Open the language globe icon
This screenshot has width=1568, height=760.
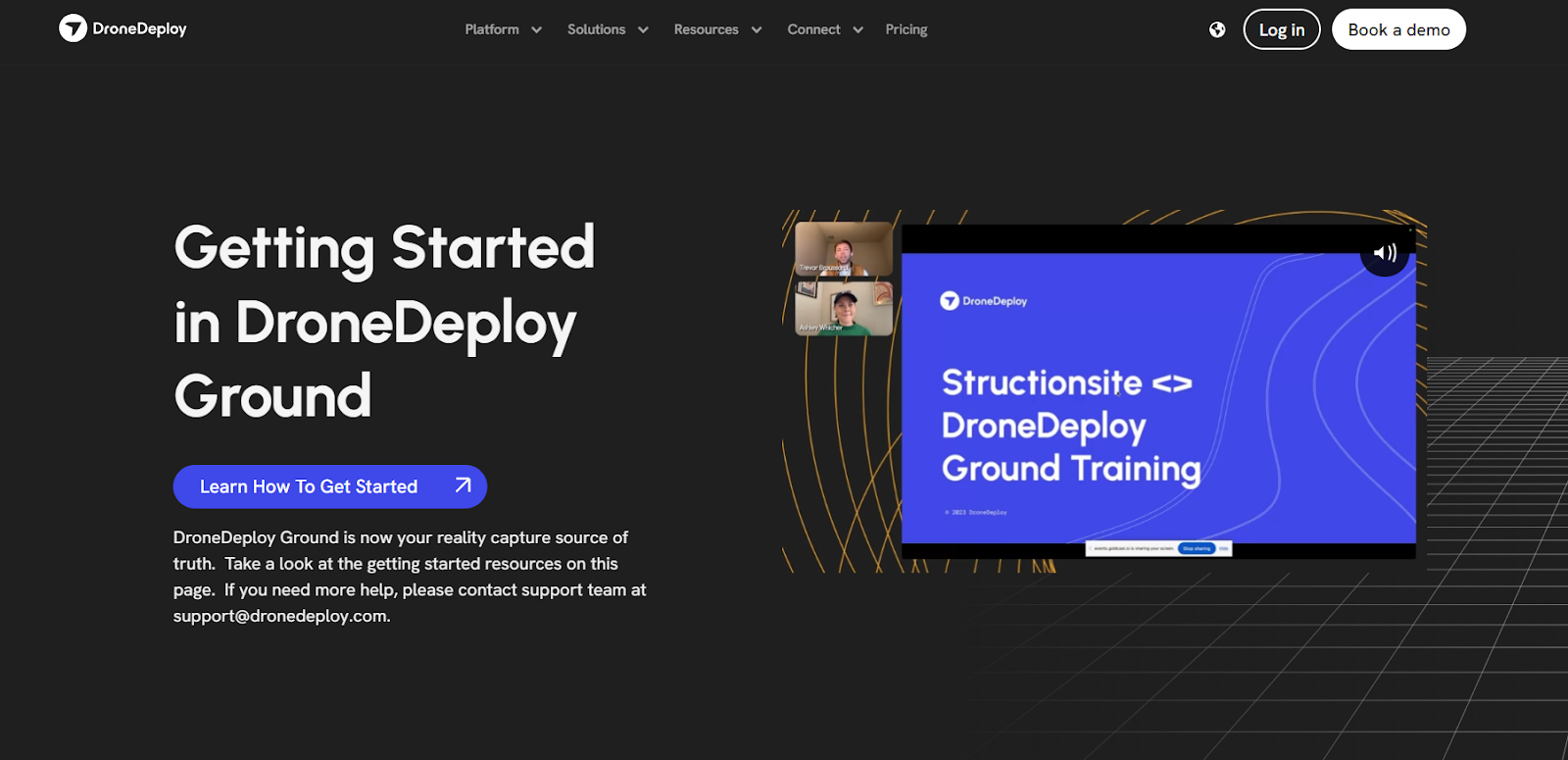1217,29
